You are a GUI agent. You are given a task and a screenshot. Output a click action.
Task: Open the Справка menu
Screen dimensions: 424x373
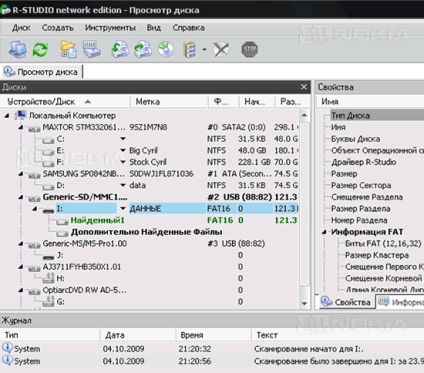tap(188, 28)
